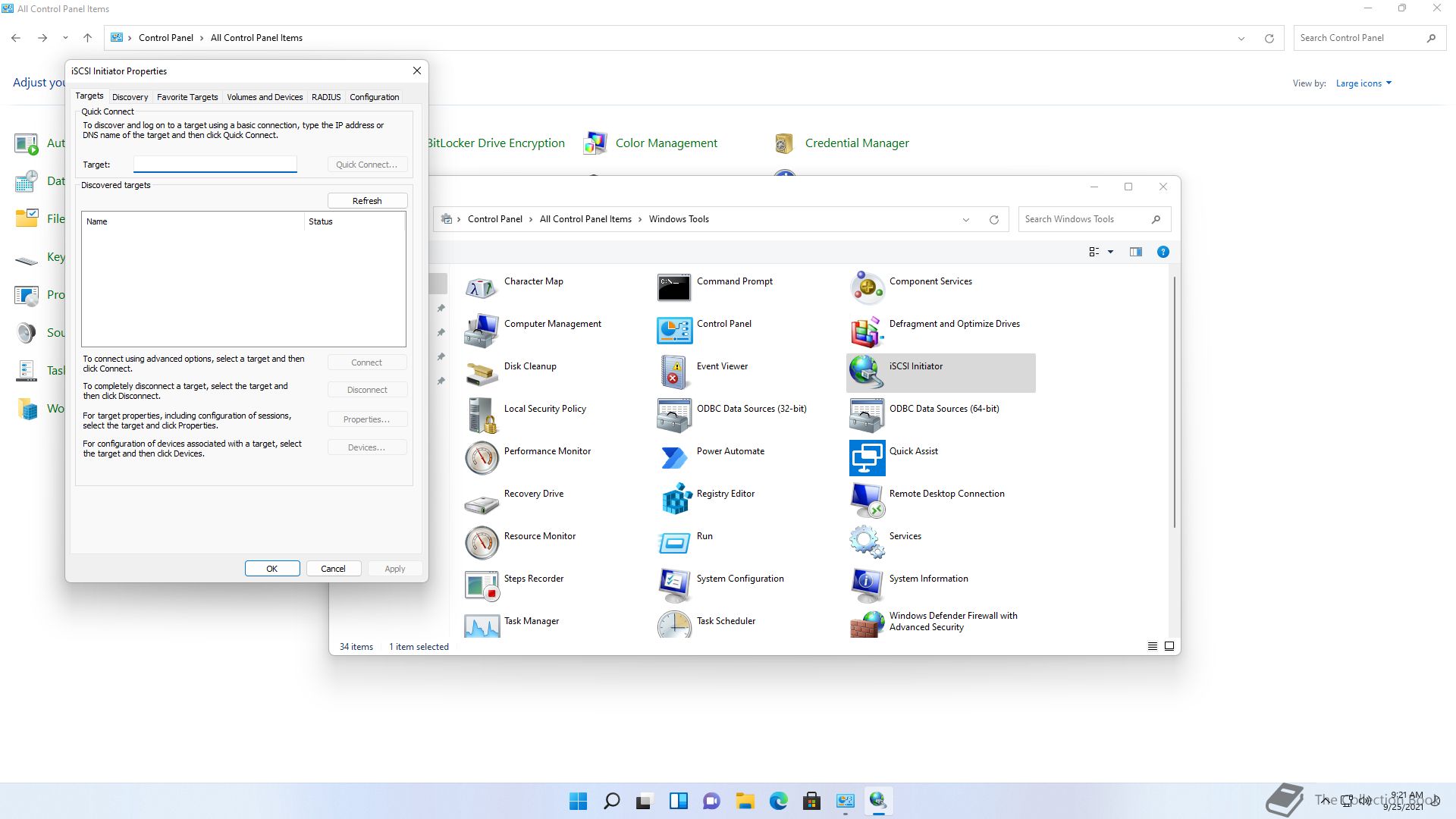Click the Refresh discovered targets button
The height and width of the screenshot is (819, 1456).
(x=367, y=201)
